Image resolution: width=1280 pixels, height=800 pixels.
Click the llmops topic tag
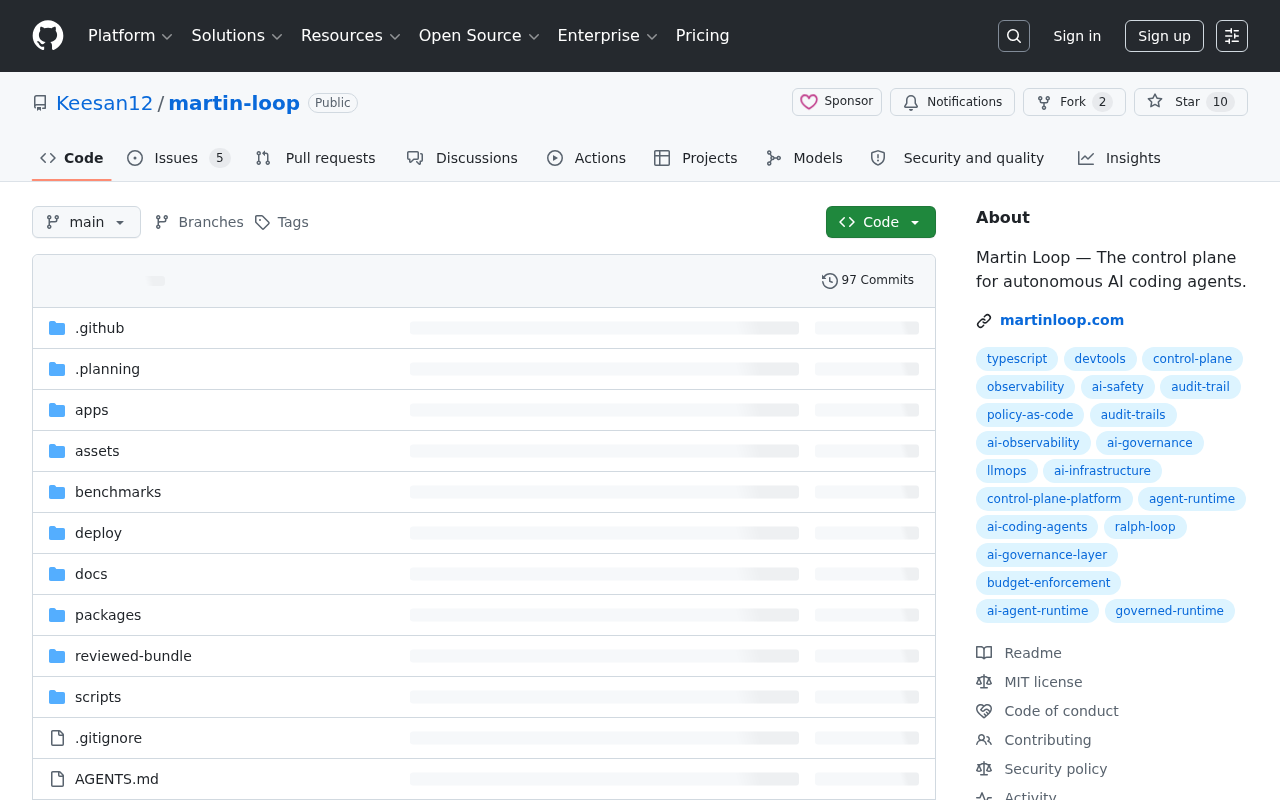[1007, 471]
